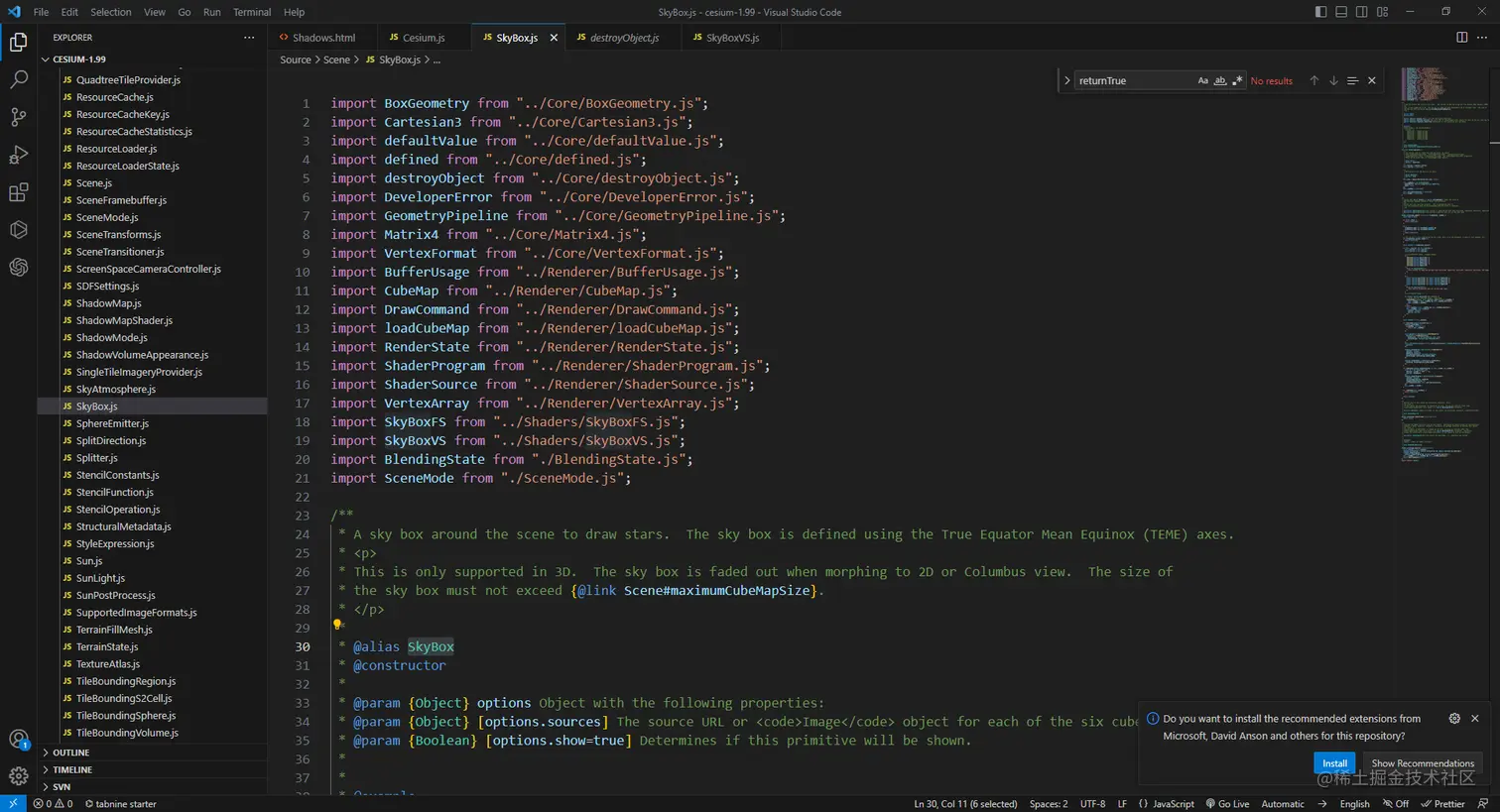Click tabnine starter in status bar
This screenshot has width=1500, height=812.
[x=120, y=804]
